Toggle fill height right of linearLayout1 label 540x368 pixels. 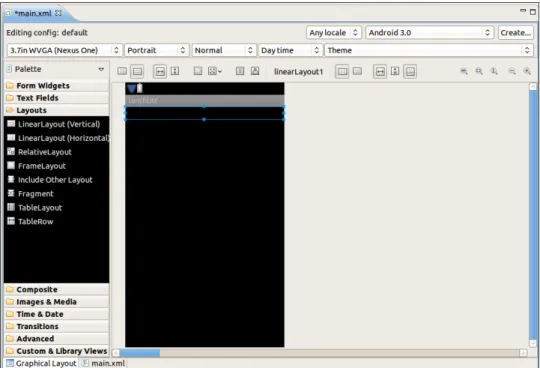pyautogui.click(x=395, y=71)
